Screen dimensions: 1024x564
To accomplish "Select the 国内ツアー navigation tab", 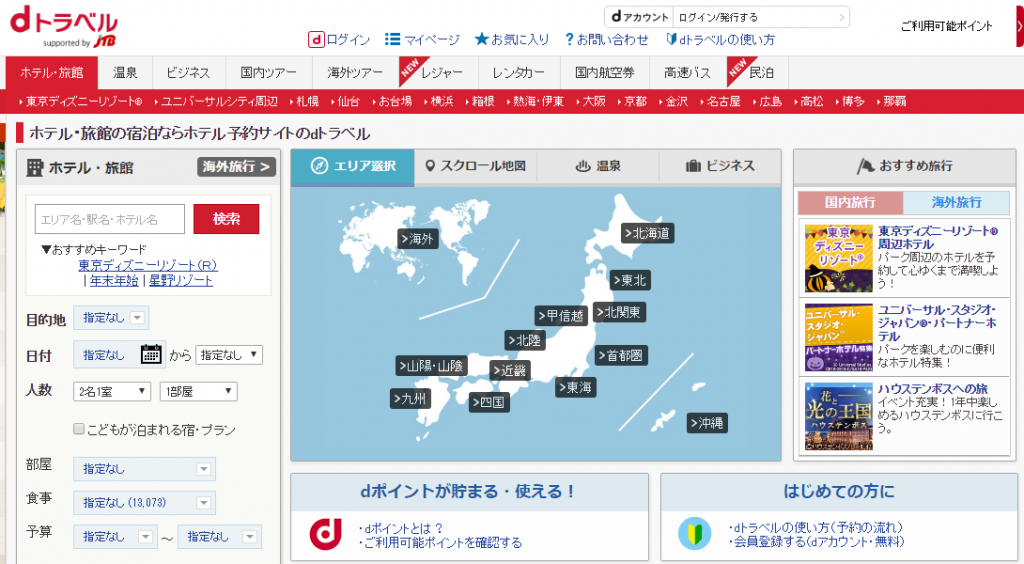I will pyautogui.click(x=268, y=72).
